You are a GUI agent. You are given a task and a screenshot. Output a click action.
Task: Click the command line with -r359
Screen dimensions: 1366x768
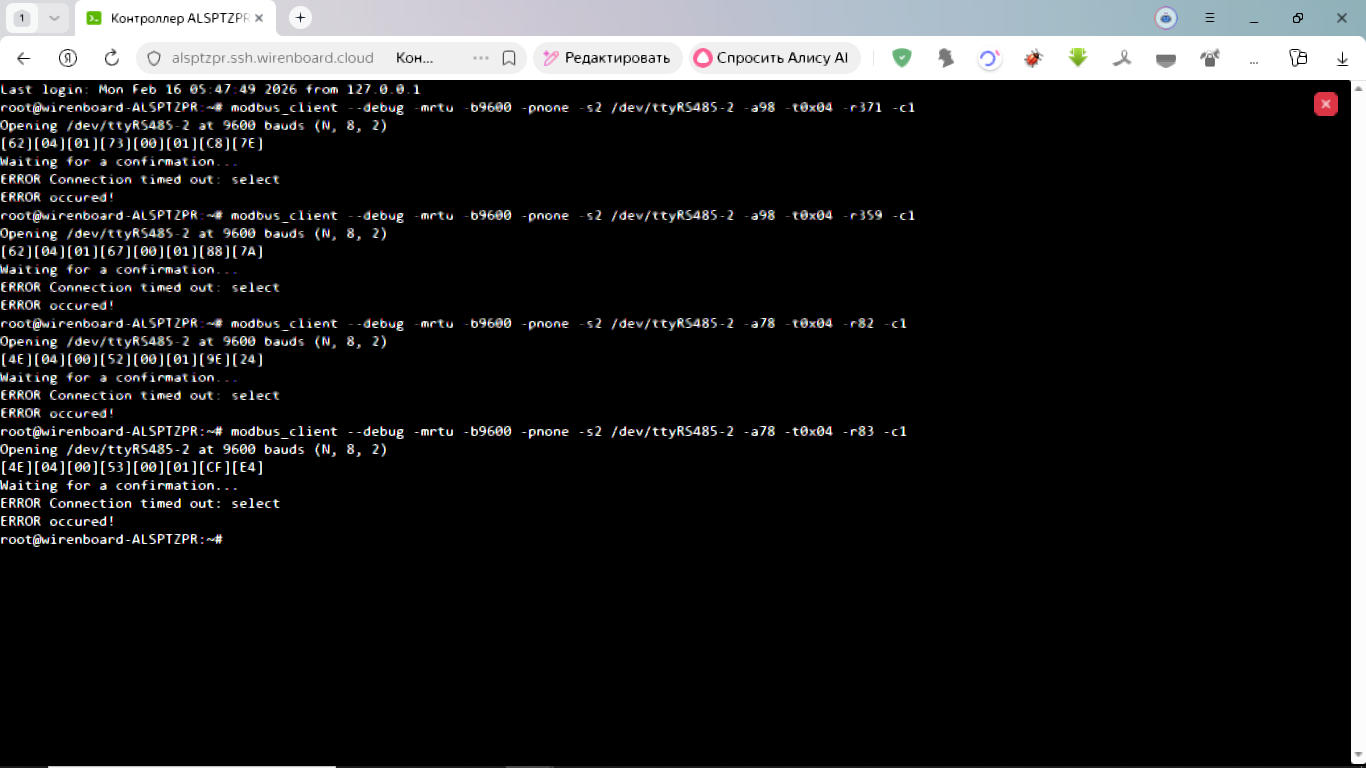(458, 215)
